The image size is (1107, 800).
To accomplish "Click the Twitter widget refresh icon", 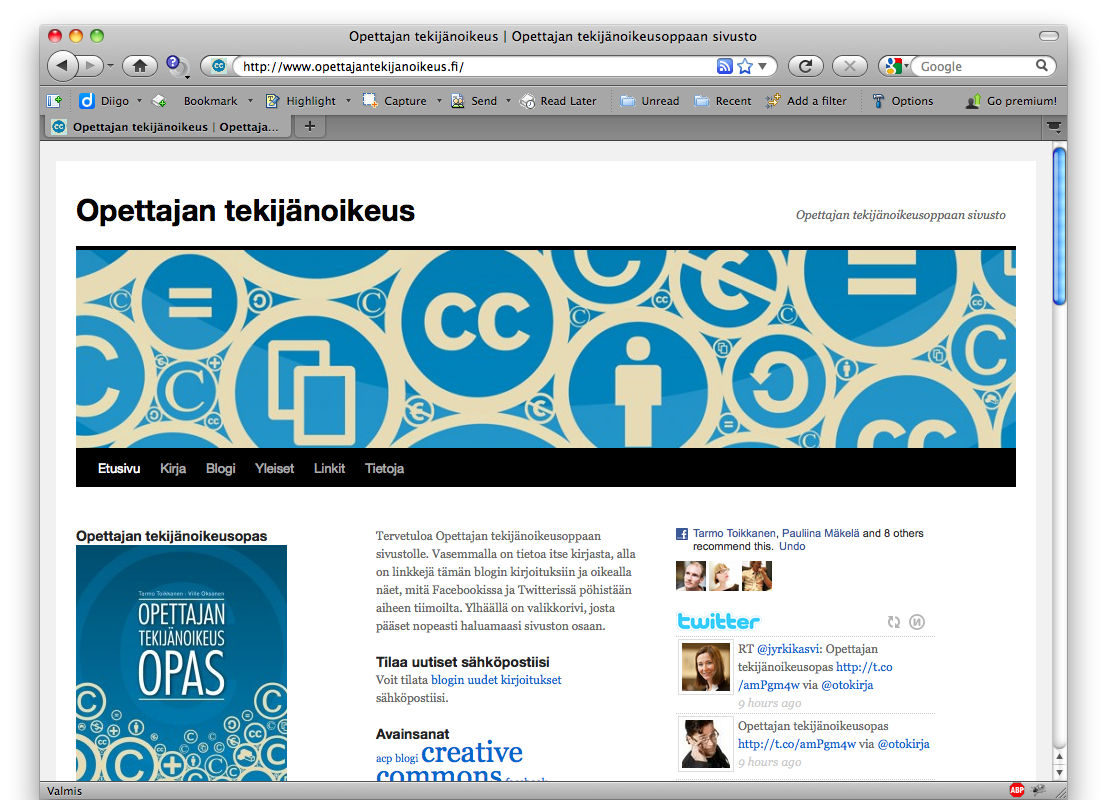I will pos(894,622).
